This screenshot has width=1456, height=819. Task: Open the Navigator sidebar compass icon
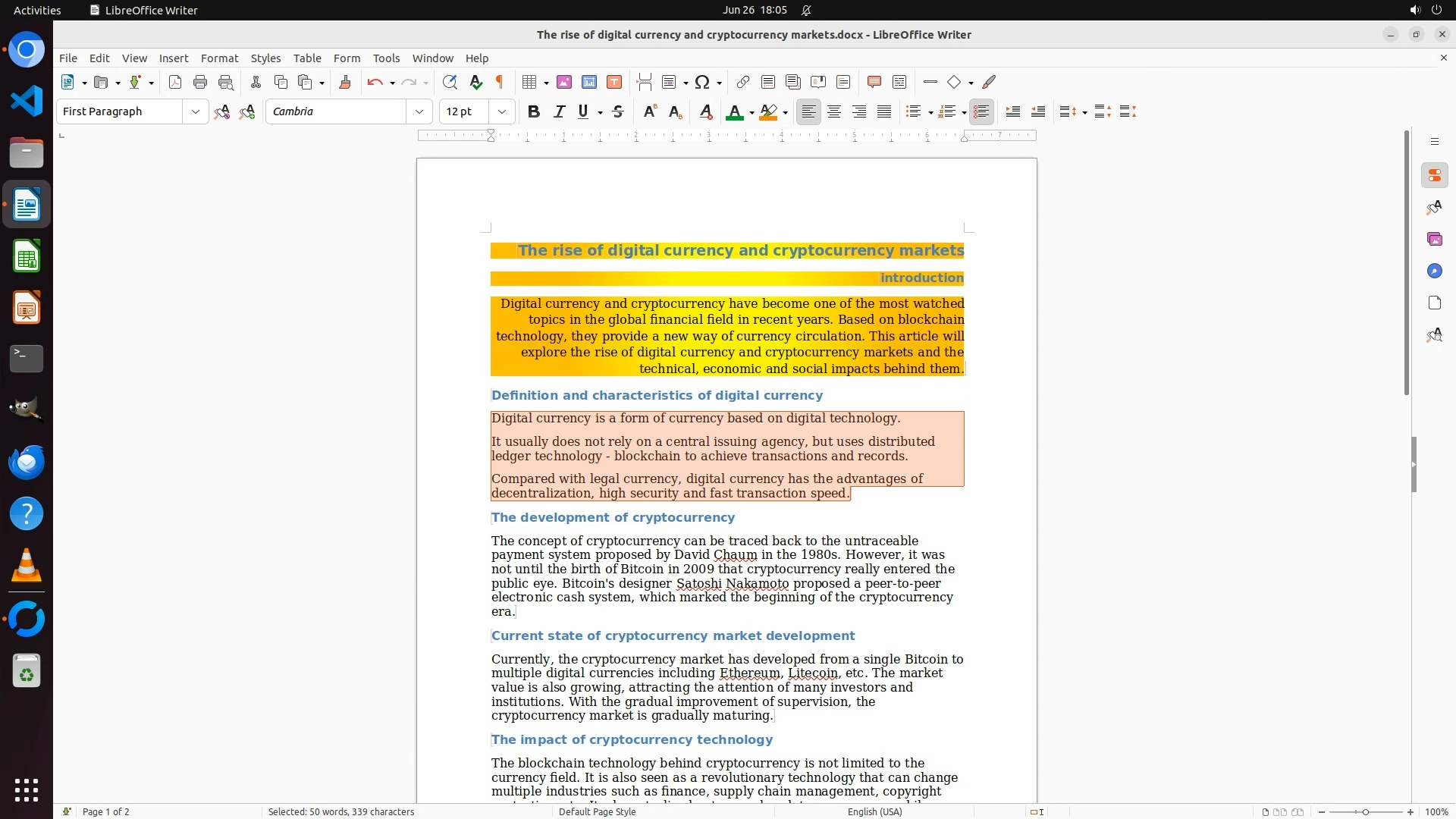1434,271
